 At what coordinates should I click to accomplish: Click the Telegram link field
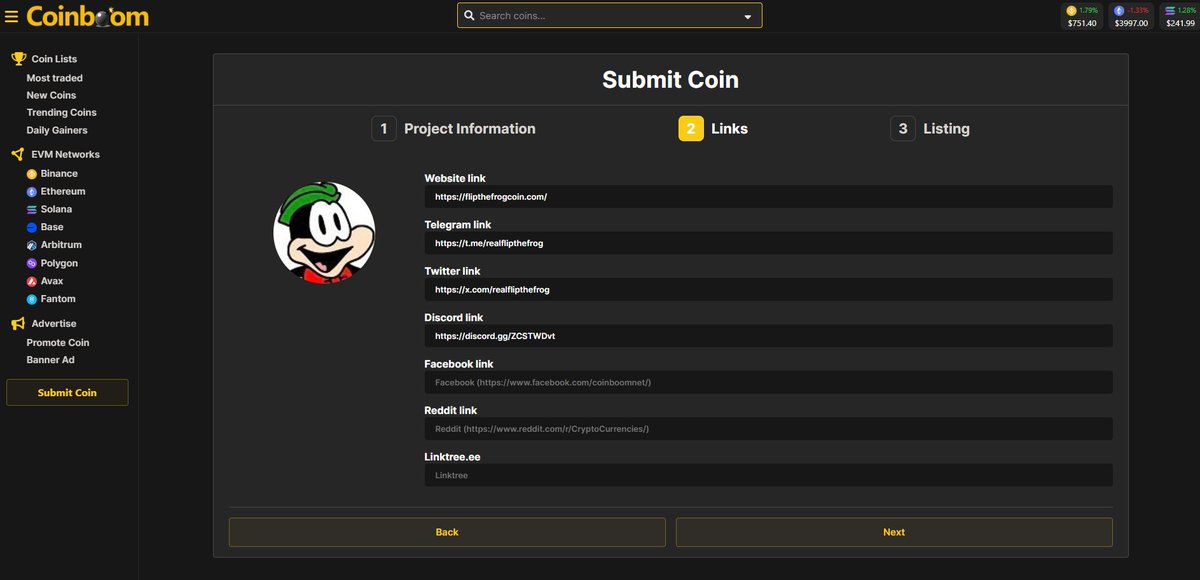point(768,243)
